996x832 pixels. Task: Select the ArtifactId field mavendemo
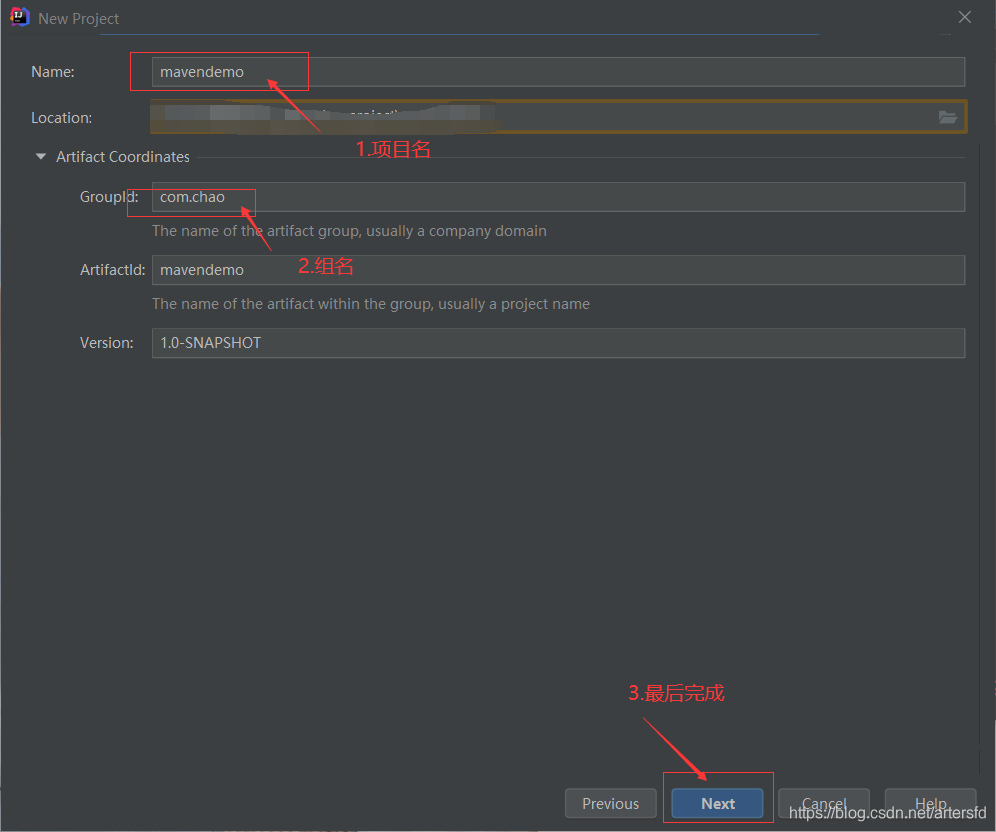click(558, 270)
